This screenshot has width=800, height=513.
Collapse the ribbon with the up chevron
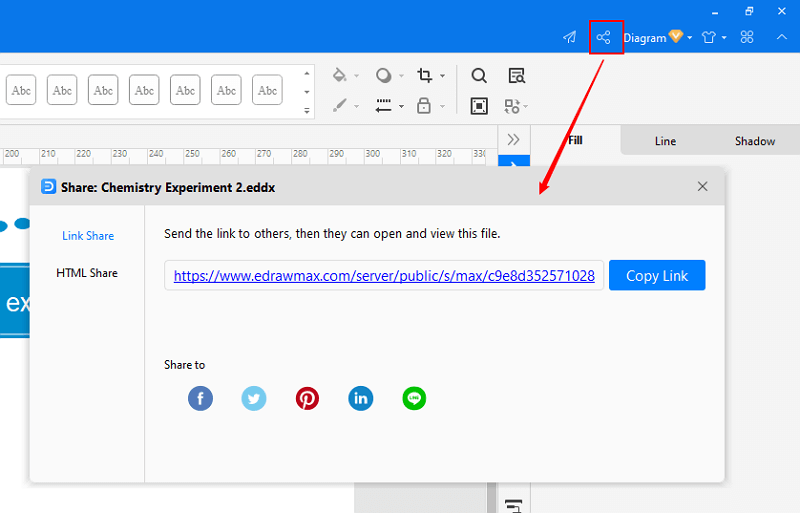782,37
